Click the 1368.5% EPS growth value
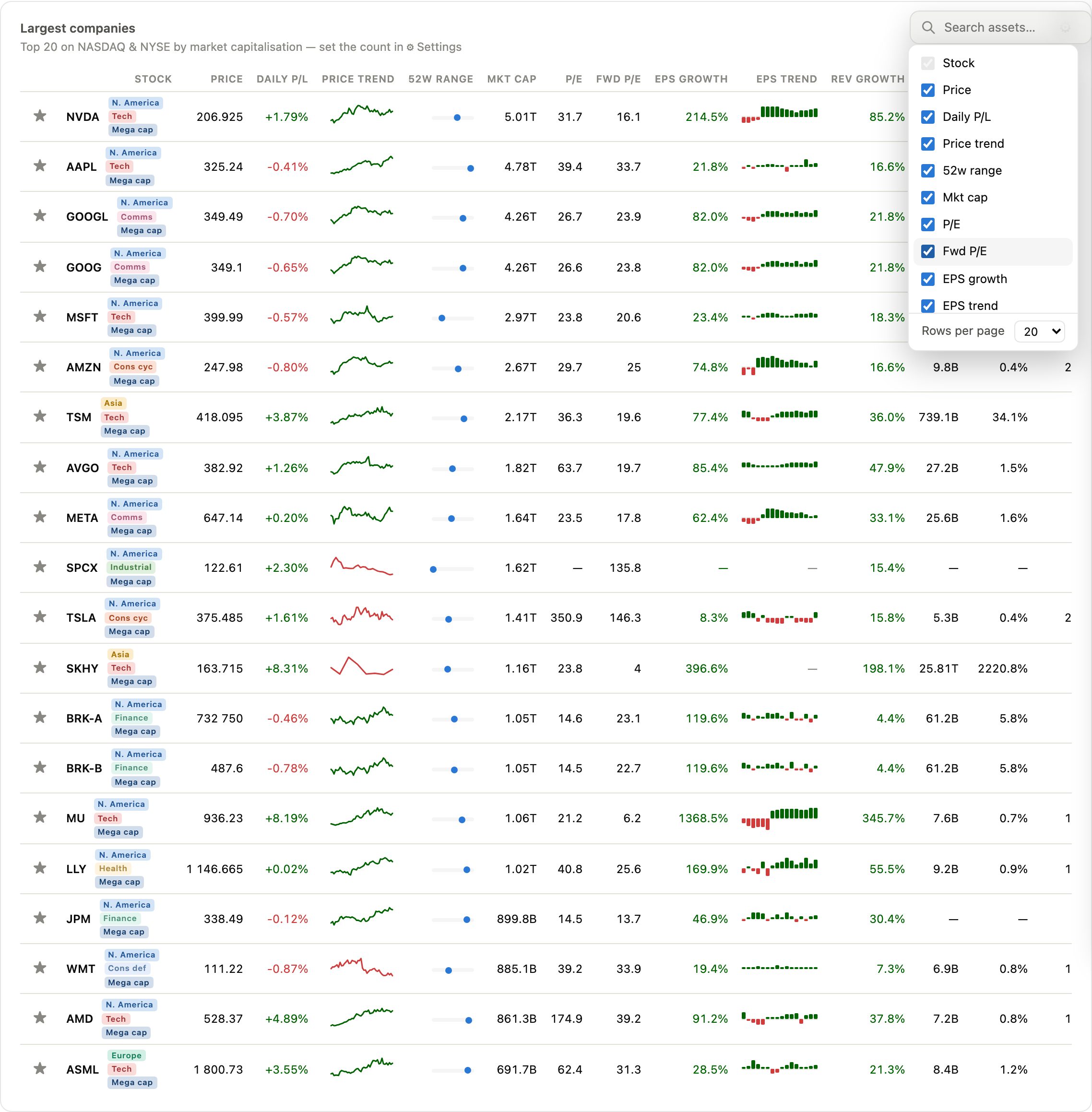This screenshot has height=1112, width=1092. click(x=703, y=818)
